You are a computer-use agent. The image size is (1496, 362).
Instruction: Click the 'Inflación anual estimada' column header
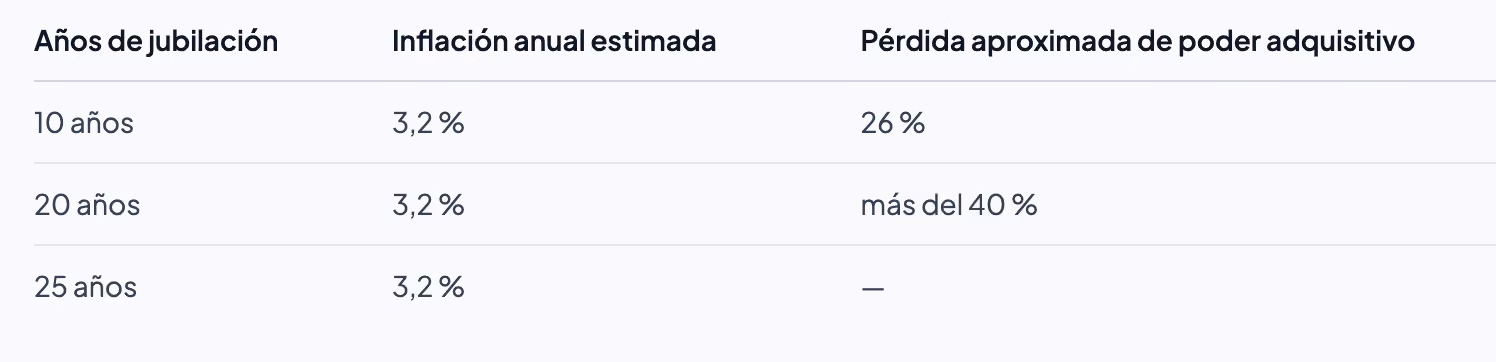pyautogui.click(x=554, y=43)
